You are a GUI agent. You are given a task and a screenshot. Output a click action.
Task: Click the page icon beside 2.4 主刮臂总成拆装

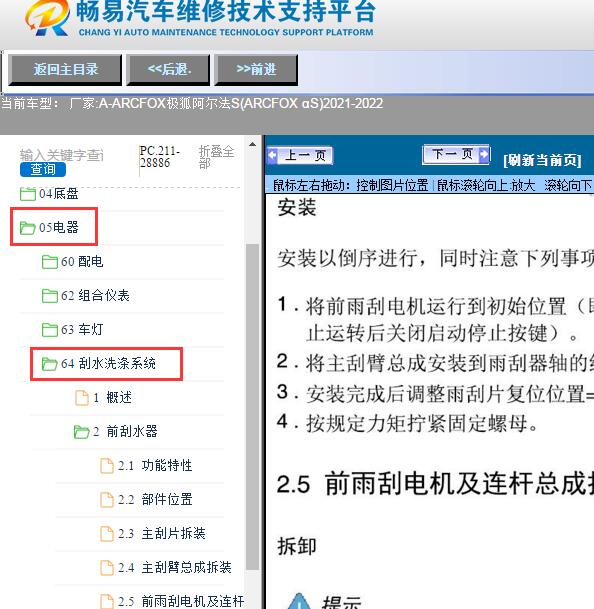[107, 567]
